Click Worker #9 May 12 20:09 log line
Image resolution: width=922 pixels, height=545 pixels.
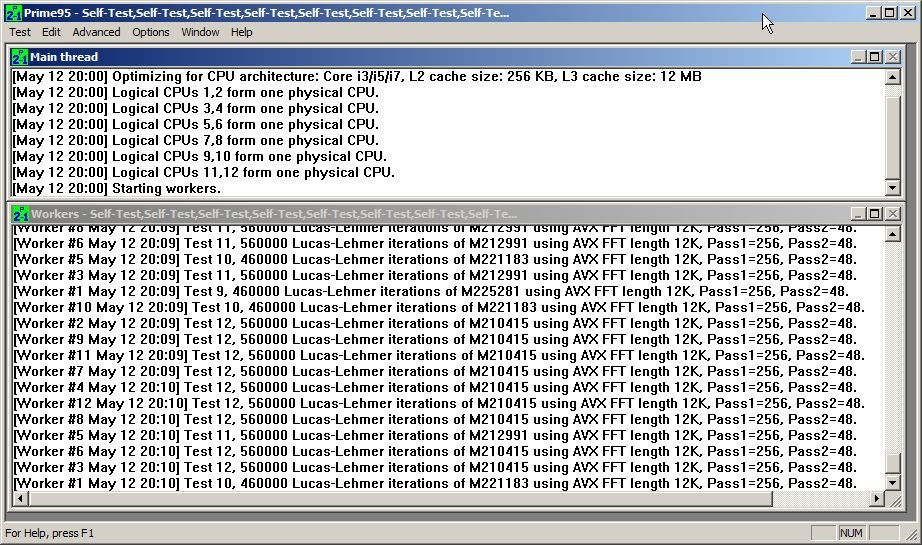(x=435, y=339)
